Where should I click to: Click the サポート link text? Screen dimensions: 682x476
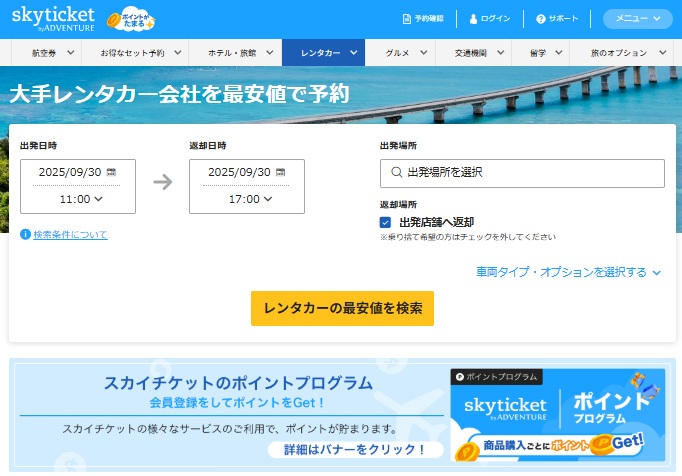point(563,19)
